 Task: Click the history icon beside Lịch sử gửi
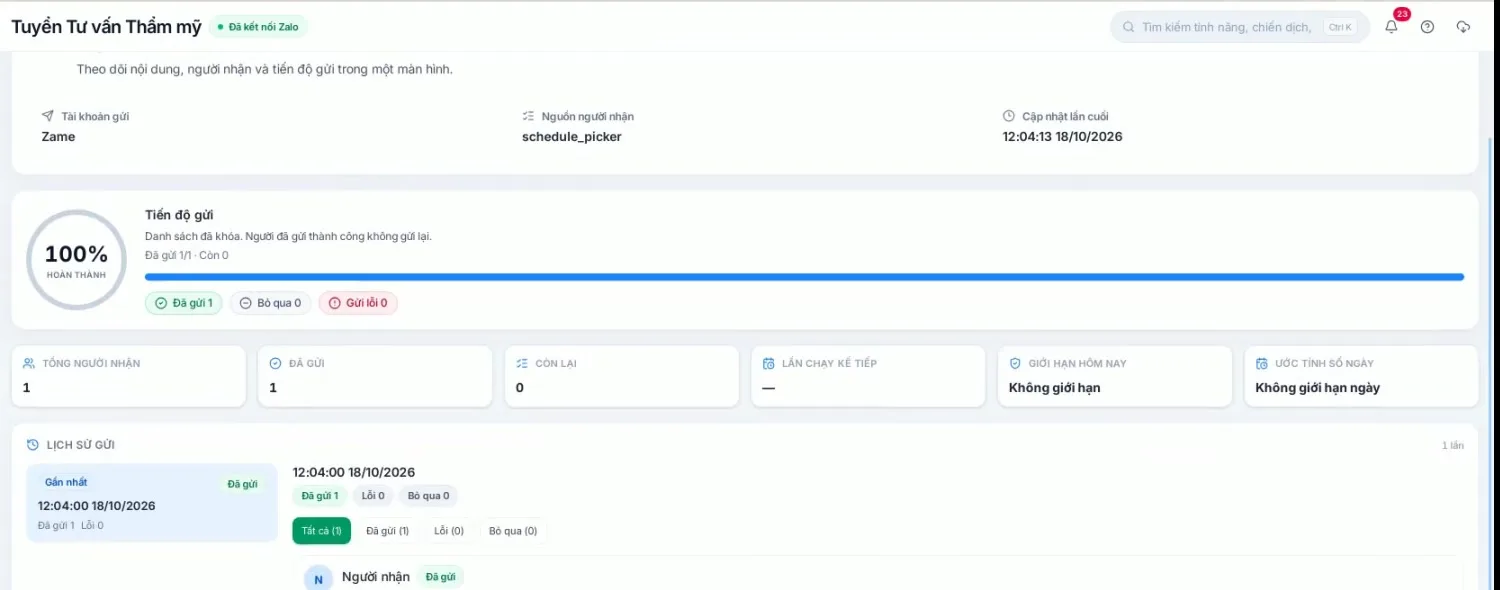[x=33, y=445]
